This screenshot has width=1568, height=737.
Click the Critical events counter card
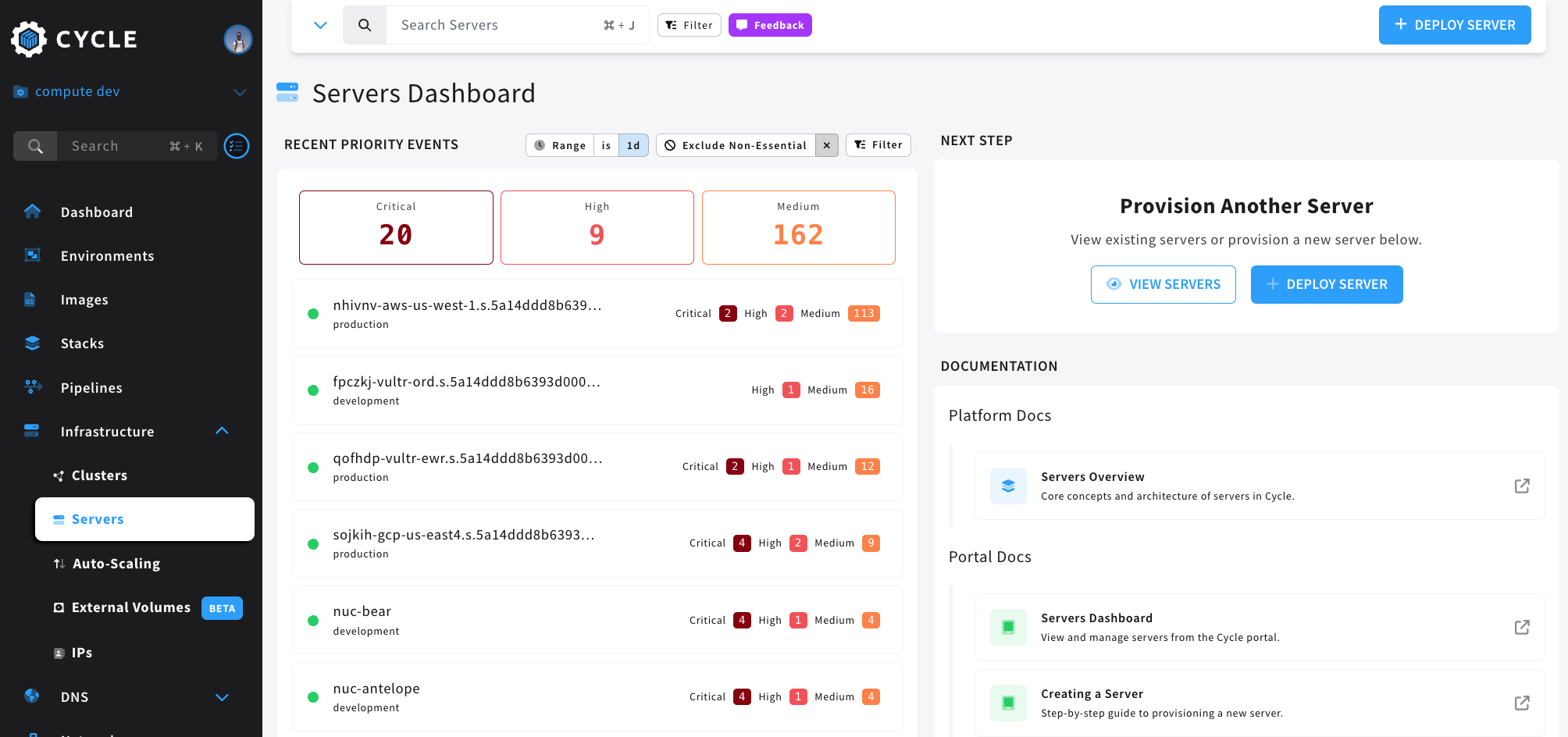point(396,227)
